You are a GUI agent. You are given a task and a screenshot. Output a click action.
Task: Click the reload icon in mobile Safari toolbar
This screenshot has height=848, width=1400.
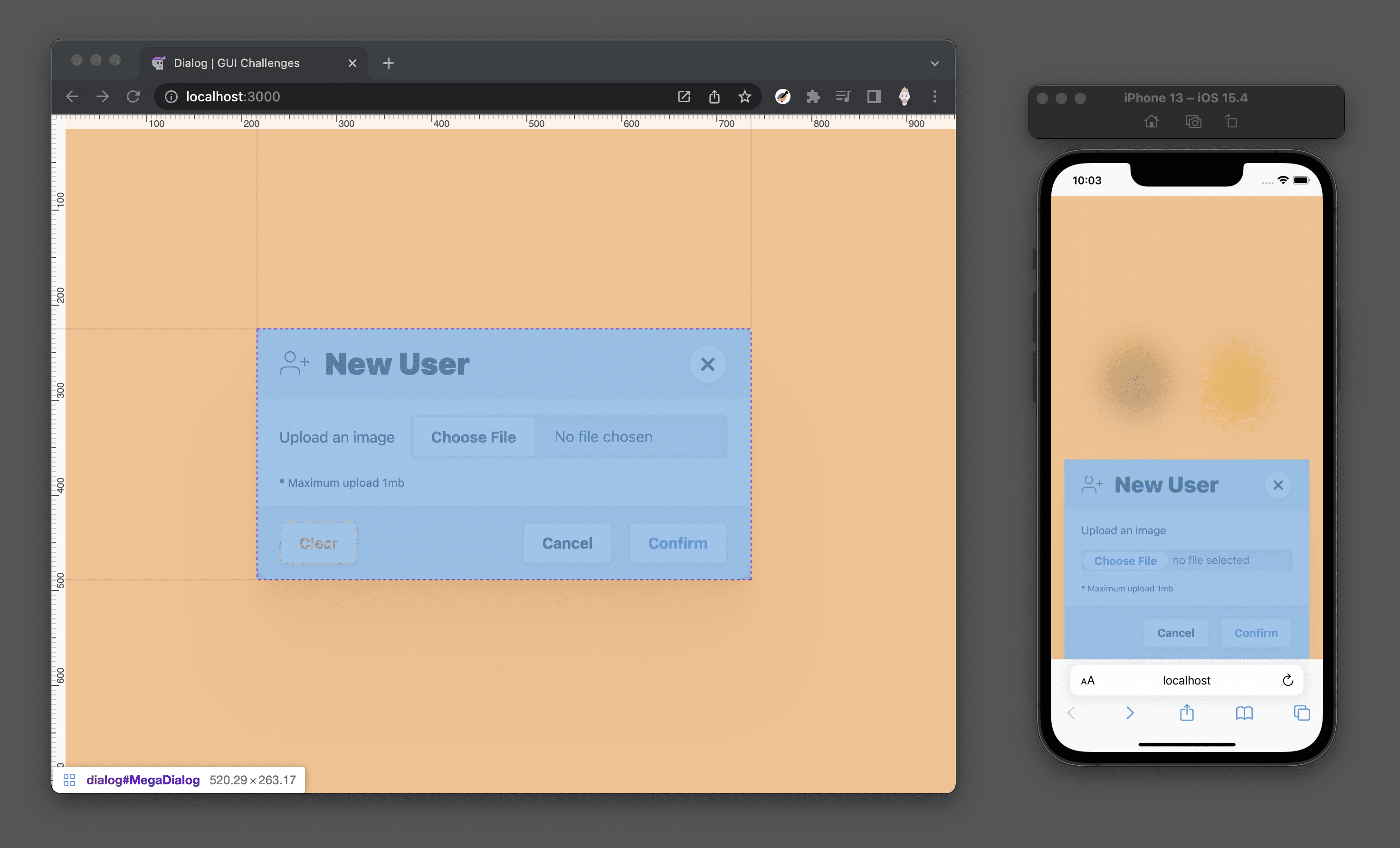(x=1288, y=680)
